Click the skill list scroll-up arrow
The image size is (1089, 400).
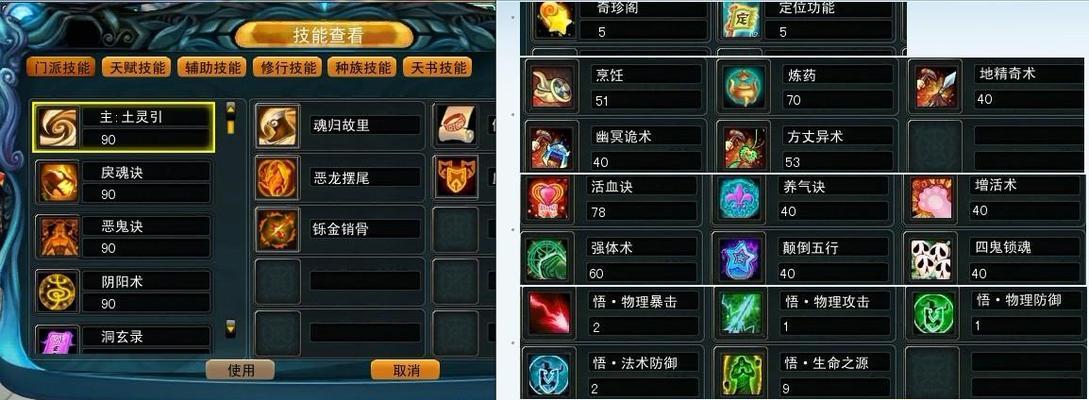(x=231, y=108)
